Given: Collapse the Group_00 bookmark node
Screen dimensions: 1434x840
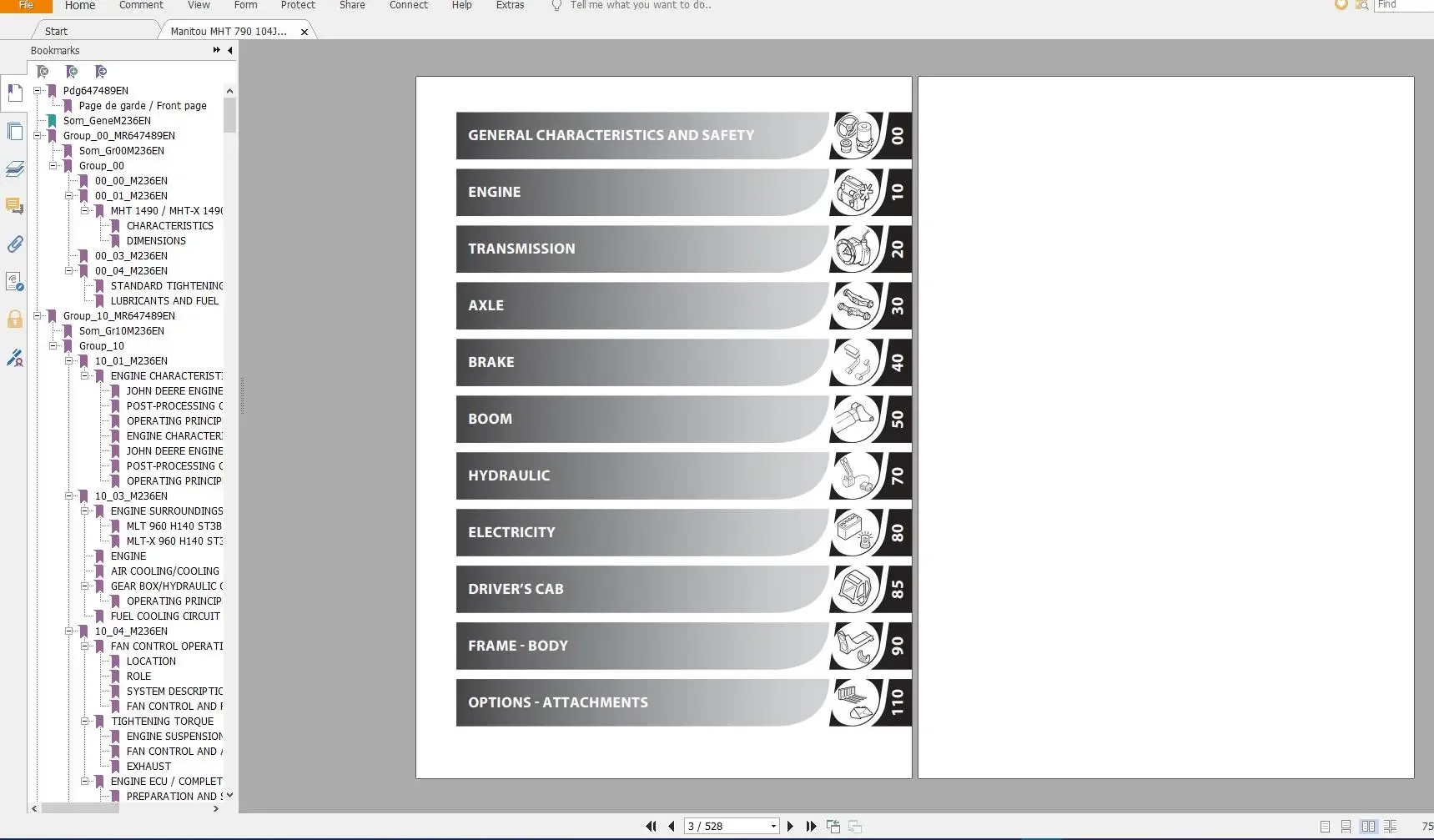Looking at the screenshot, I should [x=53, y=165].
